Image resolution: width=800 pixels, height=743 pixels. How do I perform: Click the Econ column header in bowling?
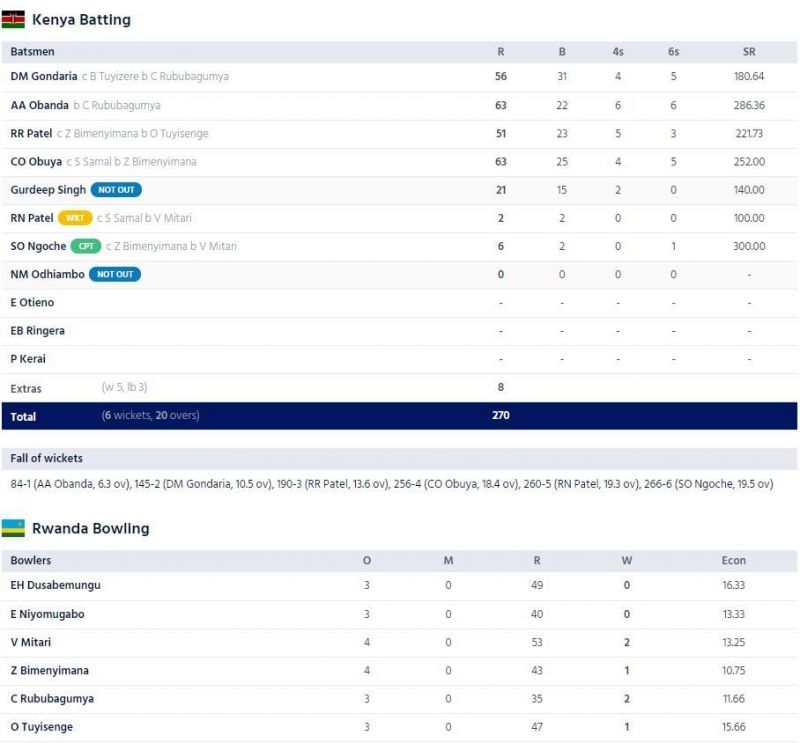click(733, 560)
